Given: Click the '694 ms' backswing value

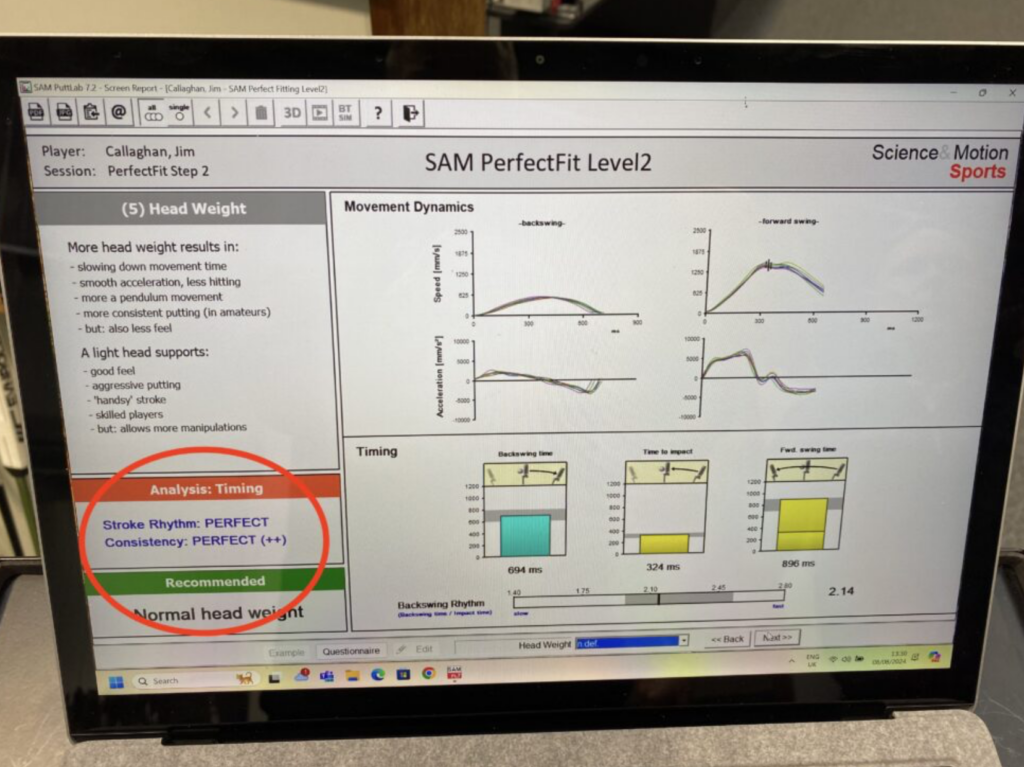Looking at the screenshot, I should [x=525, y=570].
